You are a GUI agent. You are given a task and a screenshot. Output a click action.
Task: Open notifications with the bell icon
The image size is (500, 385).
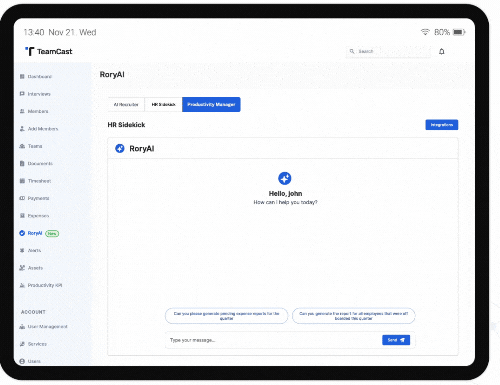click(442, 51)
